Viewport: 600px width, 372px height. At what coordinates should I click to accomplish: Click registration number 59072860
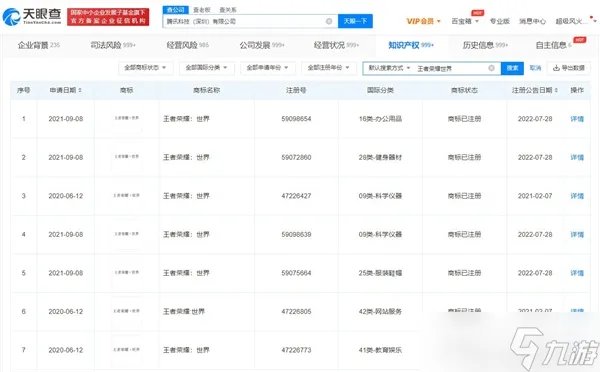(296, 157)
